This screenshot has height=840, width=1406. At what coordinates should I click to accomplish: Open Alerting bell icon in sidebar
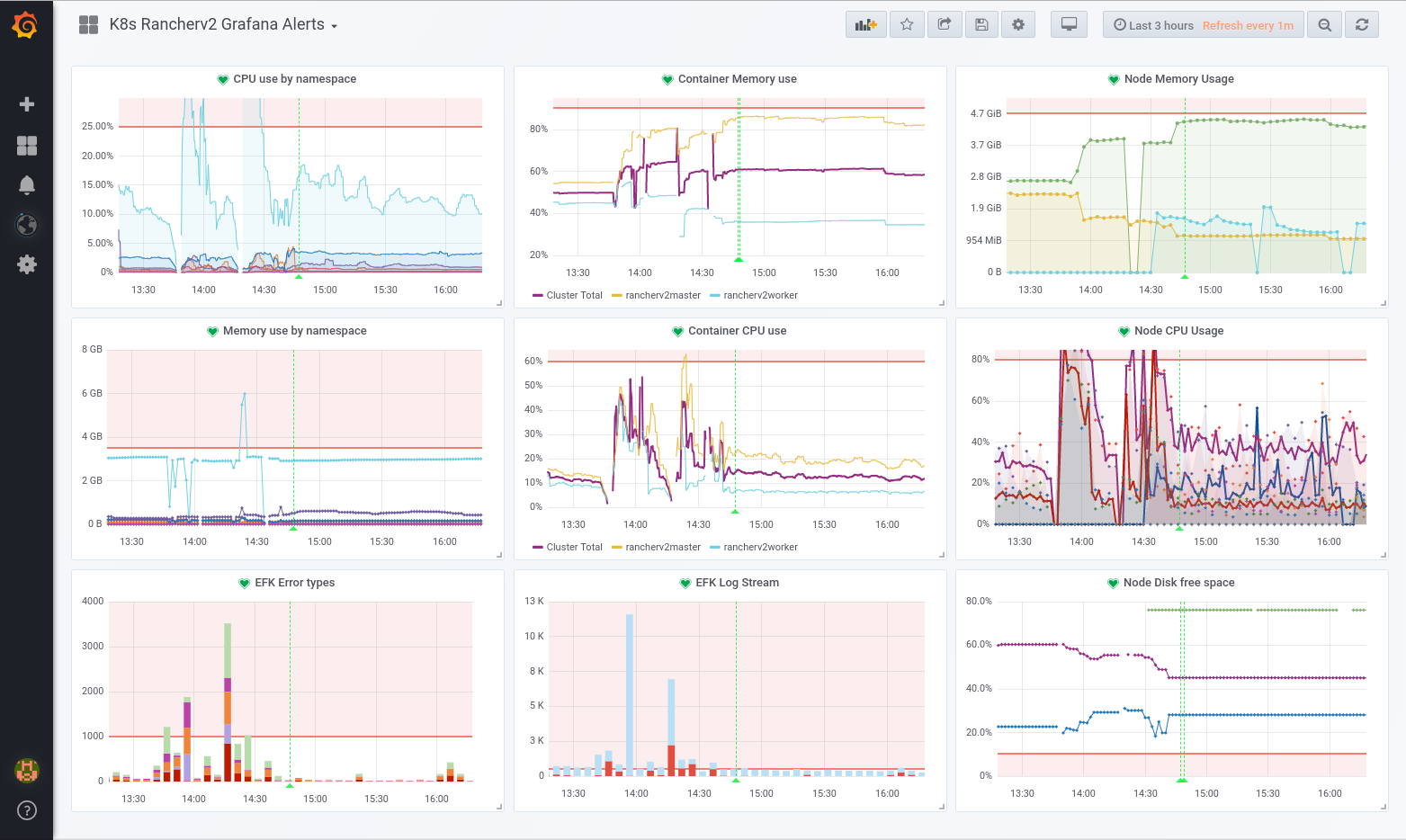tap(27, 185)
